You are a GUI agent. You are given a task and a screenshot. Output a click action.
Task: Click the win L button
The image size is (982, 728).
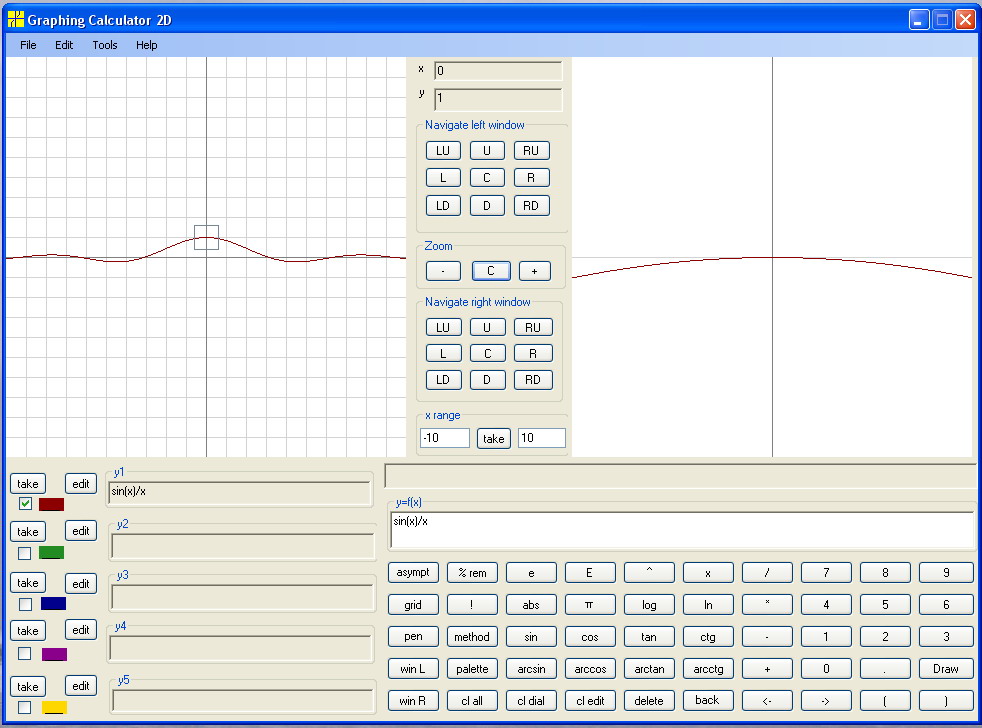coord(413,669)
